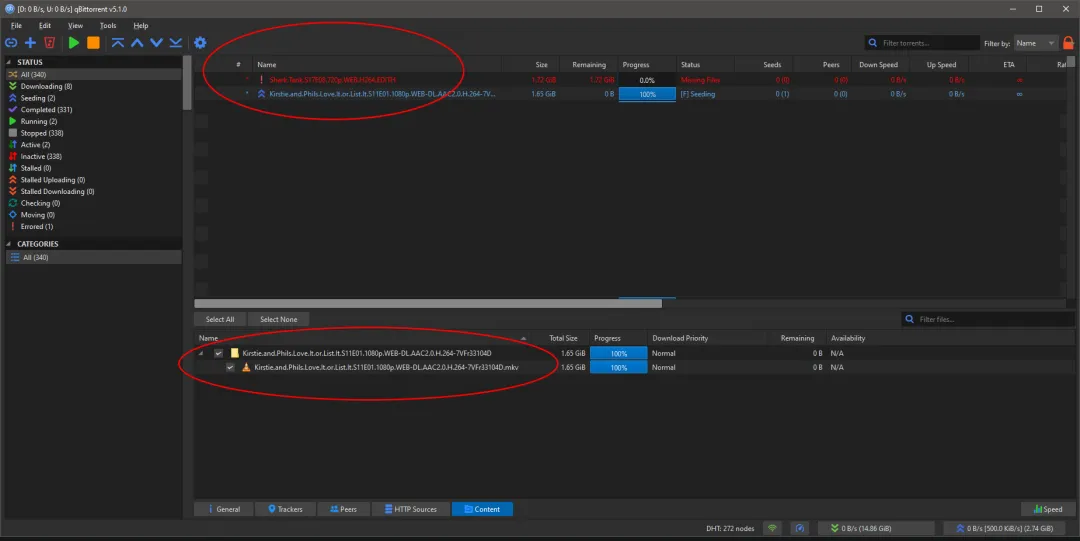Filter by Running (2) status
Screen dimensions: 1080x541
(39, 121)
